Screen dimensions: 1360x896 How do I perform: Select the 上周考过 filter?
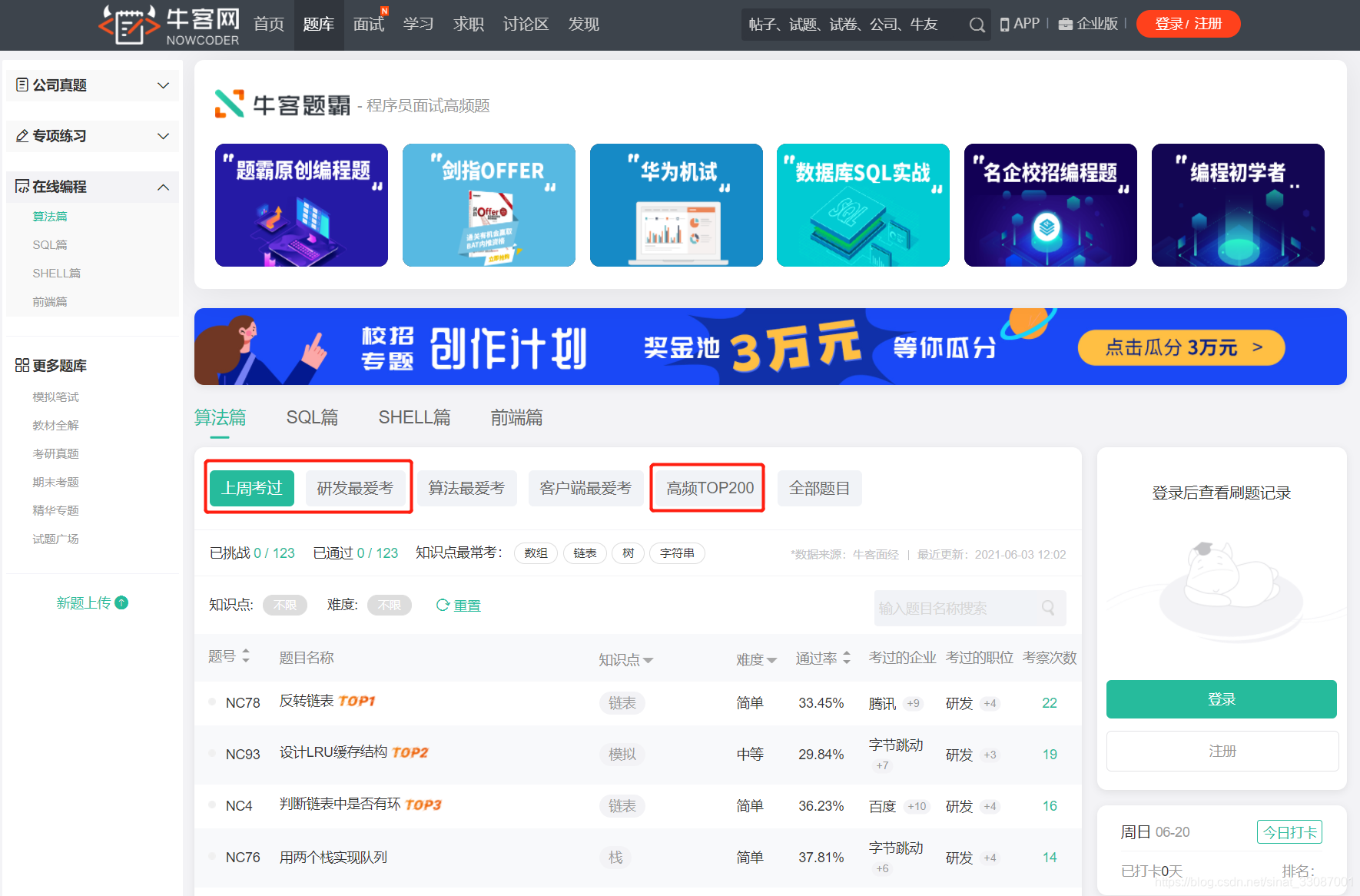(251, 488)
